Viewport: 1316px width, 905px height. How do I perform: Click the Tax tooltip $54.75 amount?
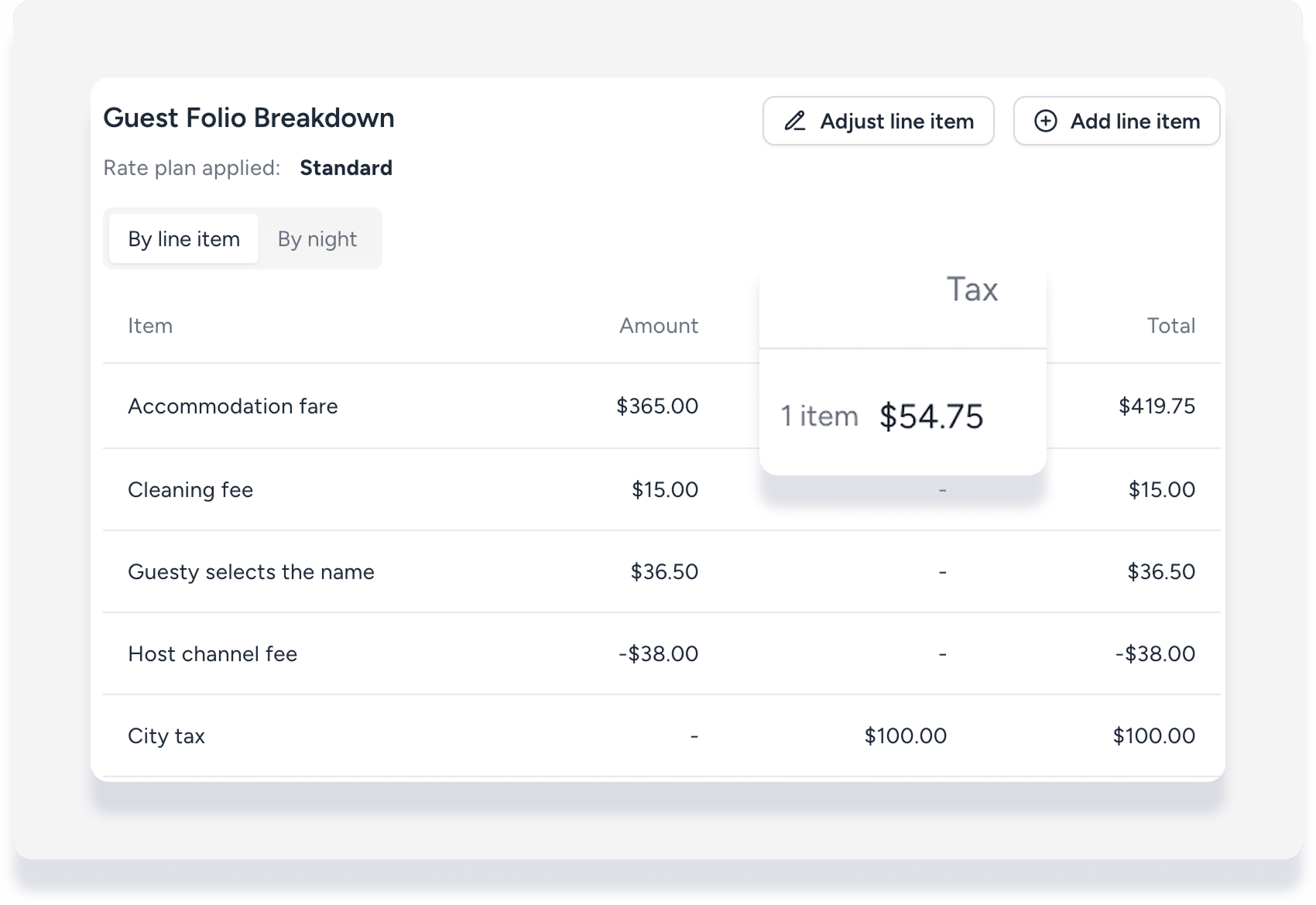(x=931, y=417)
